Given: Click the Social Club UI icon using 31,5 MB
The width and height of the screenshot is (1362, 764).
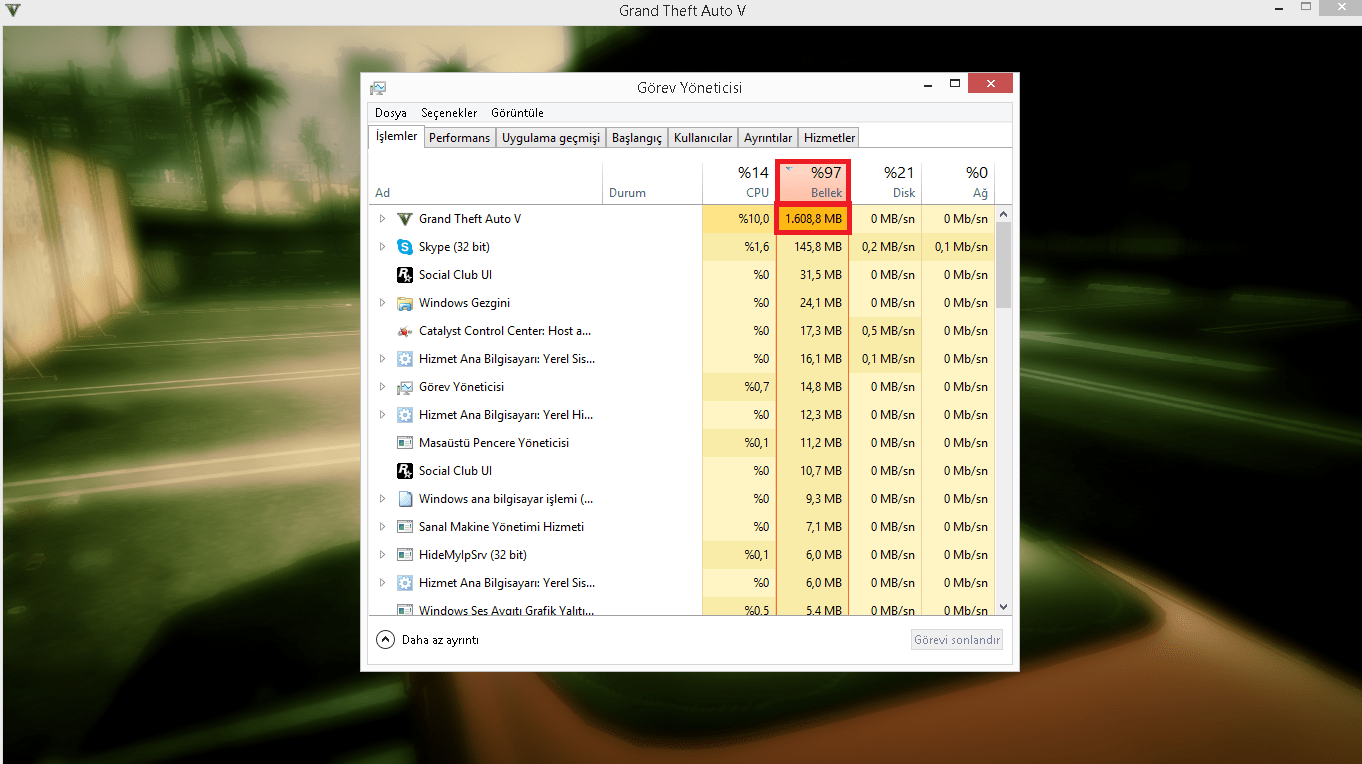Looking at the screenshot, I should (405, 275).
